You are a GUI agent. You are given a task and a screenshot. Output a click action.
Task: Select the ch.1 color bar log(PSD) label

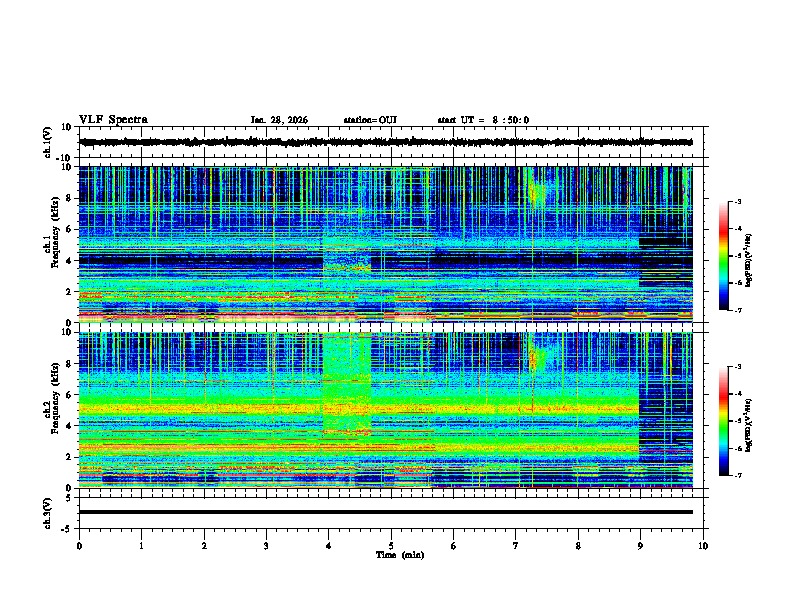click(x=749, y=261)
